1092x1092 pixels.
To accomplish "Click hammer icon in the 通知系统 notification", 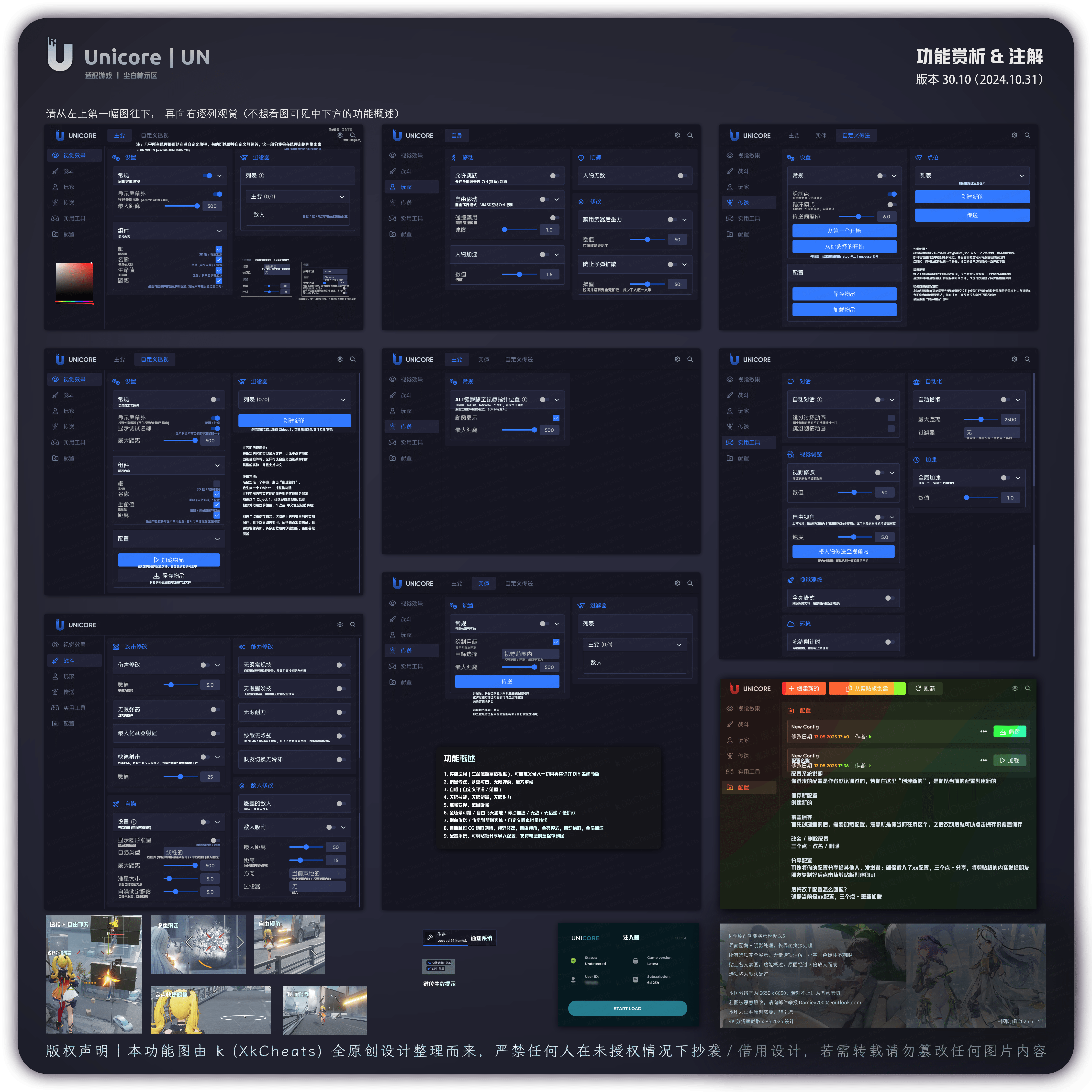I will [x=430, y=937].
